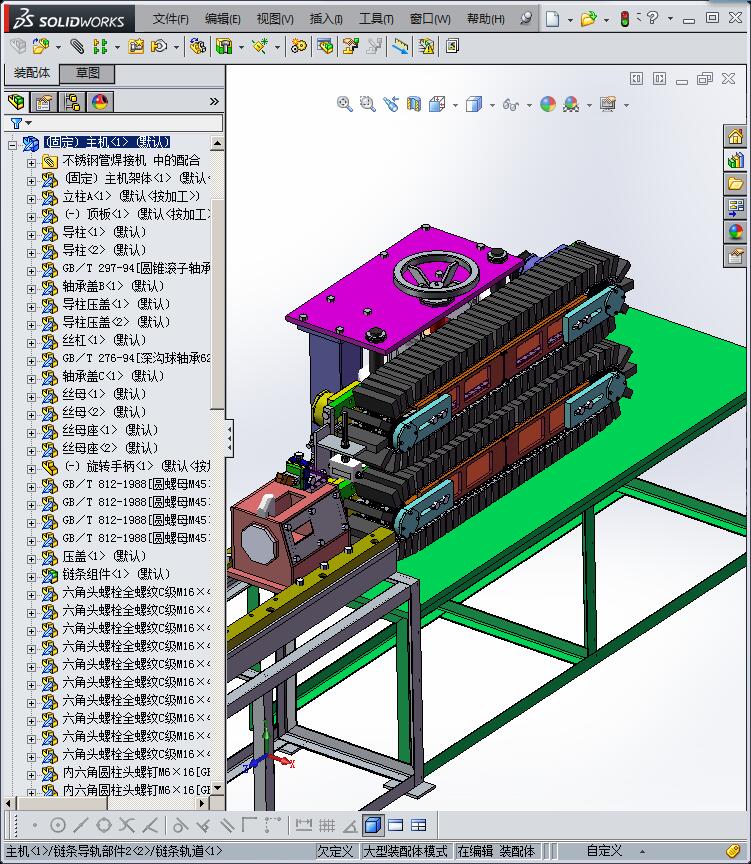
Task: Click 自定义 in the status bar
Action: pos(604,851)
